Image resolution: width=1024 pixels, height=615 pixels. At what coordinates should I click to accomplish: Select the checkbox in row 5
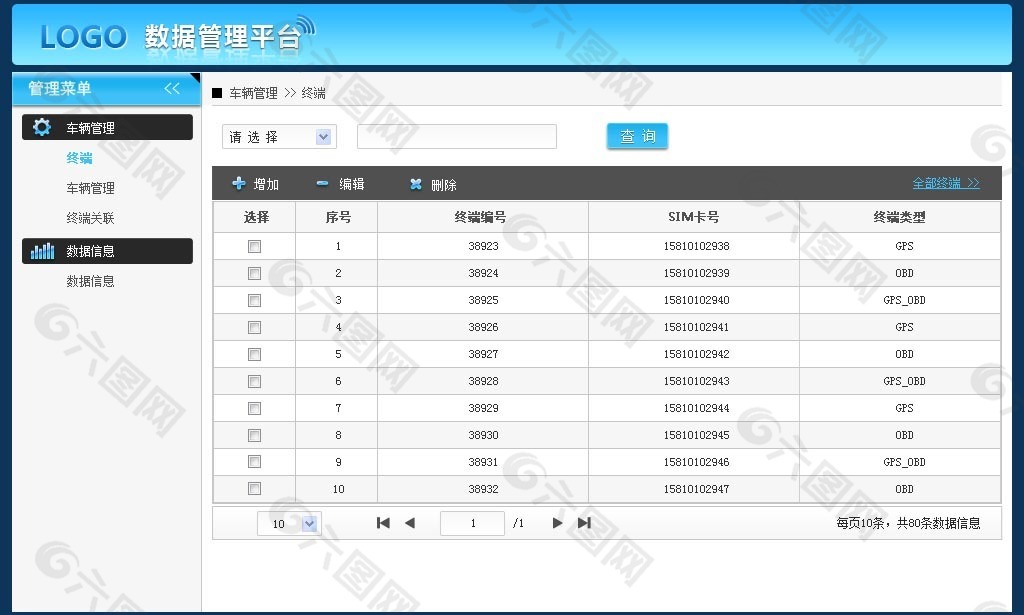coord(254,354)
